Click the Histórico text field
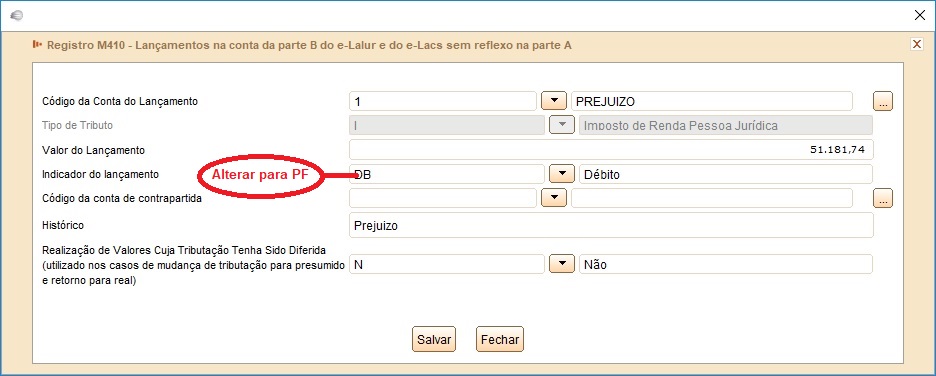Viewport: 936px width, 376px height. pos(611,225)
